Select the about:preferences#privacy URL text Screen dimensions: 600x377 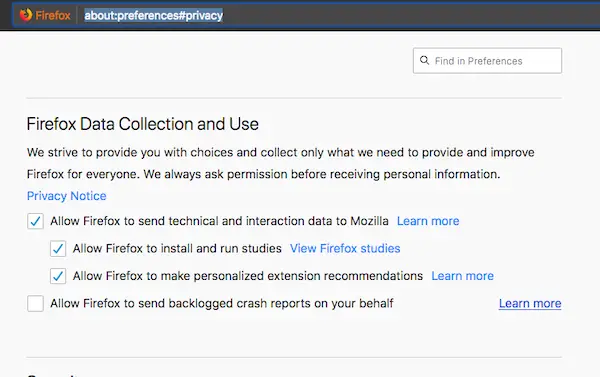153,15
